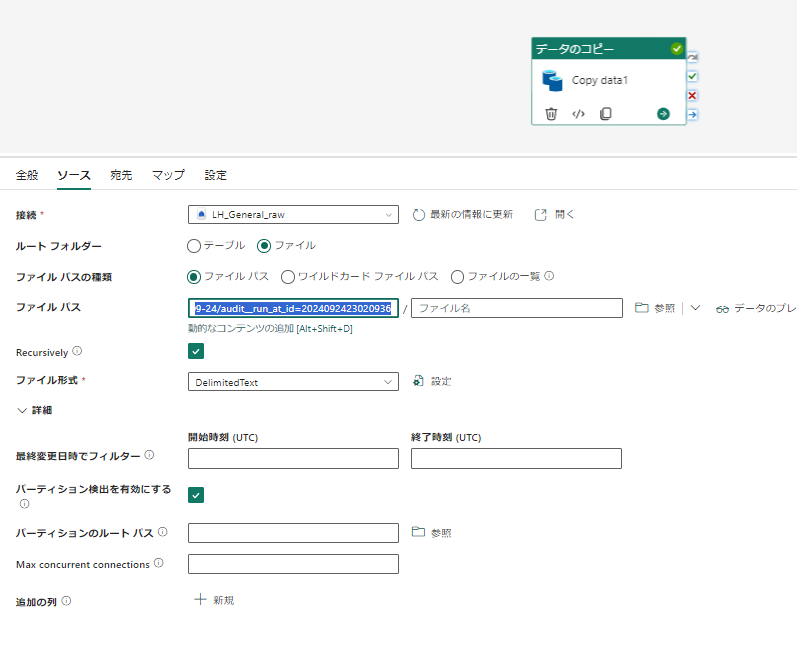Show info for 追加の列
The height and width of the screenshot is (658, 797).
[66, 601]
